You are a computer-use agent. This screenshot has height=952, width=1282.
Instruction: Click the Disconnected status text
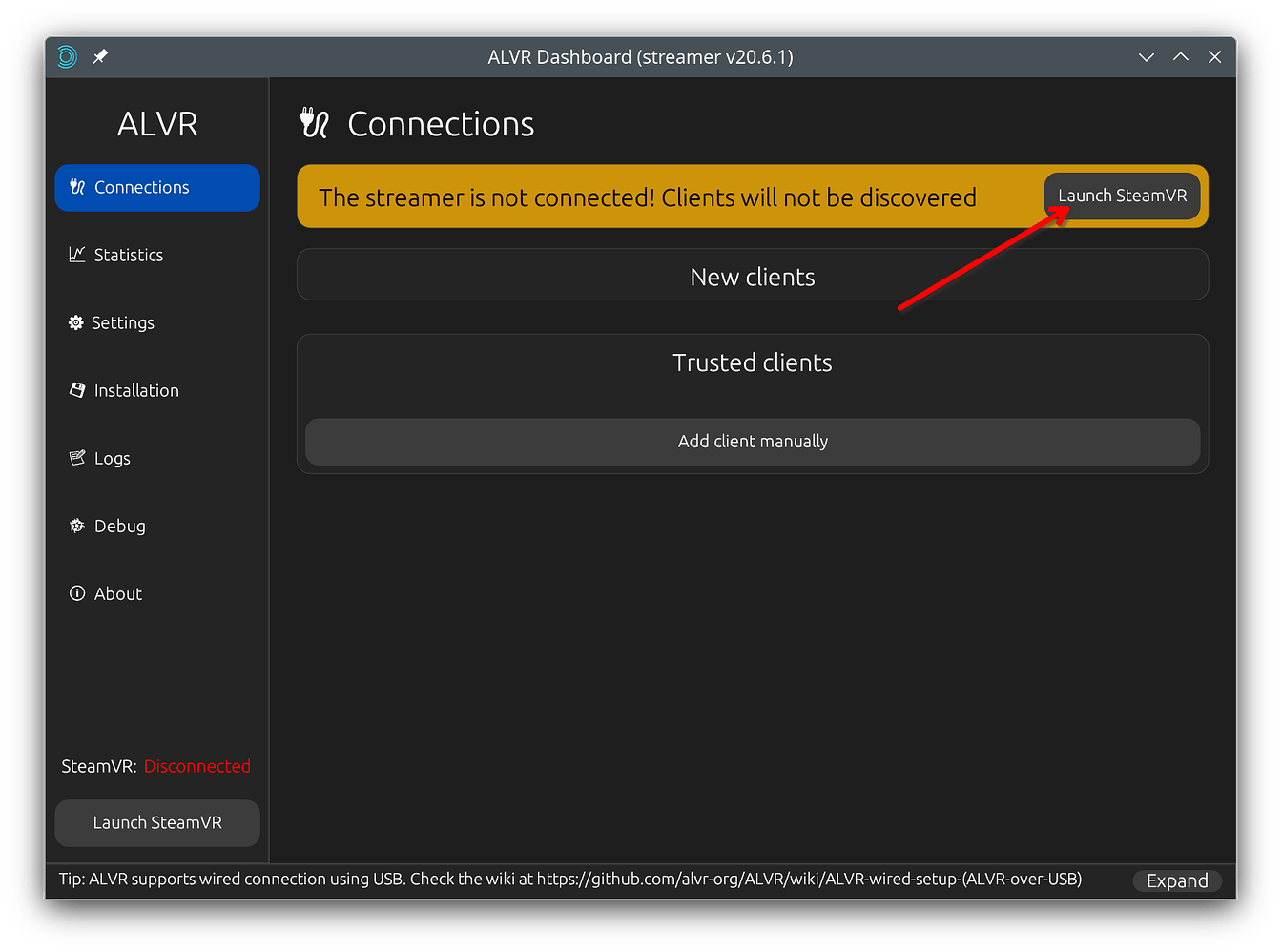(x=196, y=766)
